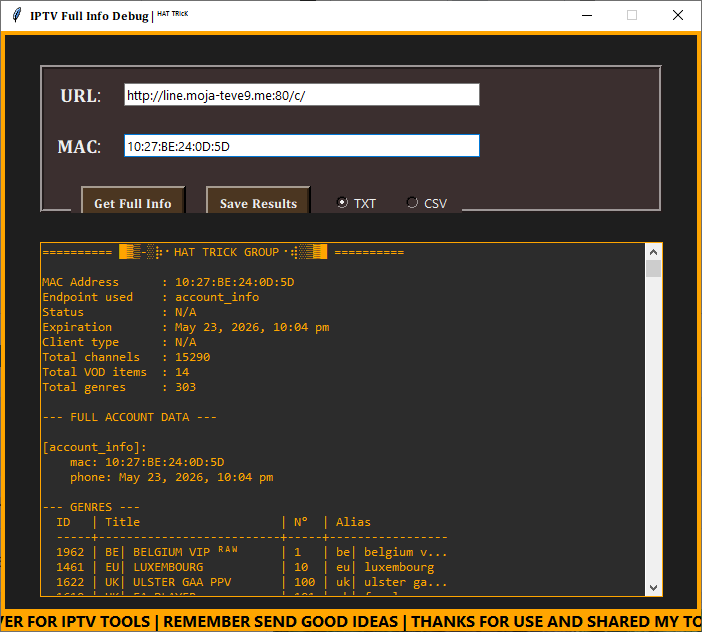Click the MAC label

click(79, 147)
